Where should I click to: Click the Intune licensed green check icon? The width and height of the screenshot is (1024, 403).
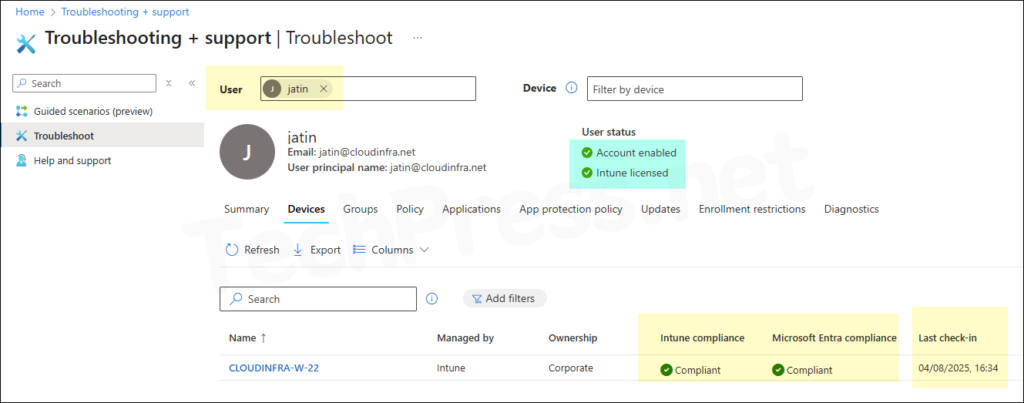coord(587,173)
